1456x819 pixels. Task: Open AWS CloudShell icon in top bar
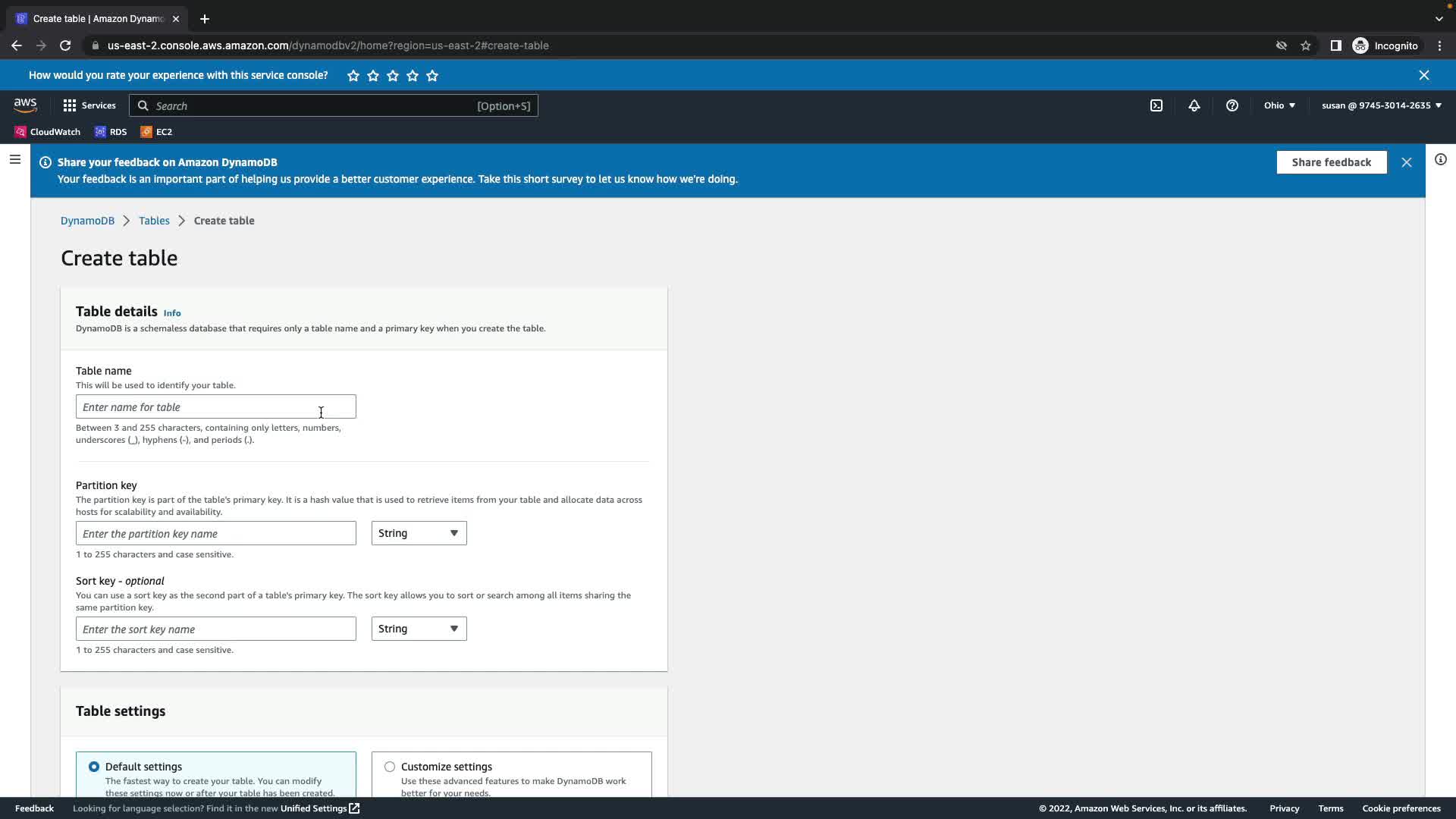click(1156, 105)
